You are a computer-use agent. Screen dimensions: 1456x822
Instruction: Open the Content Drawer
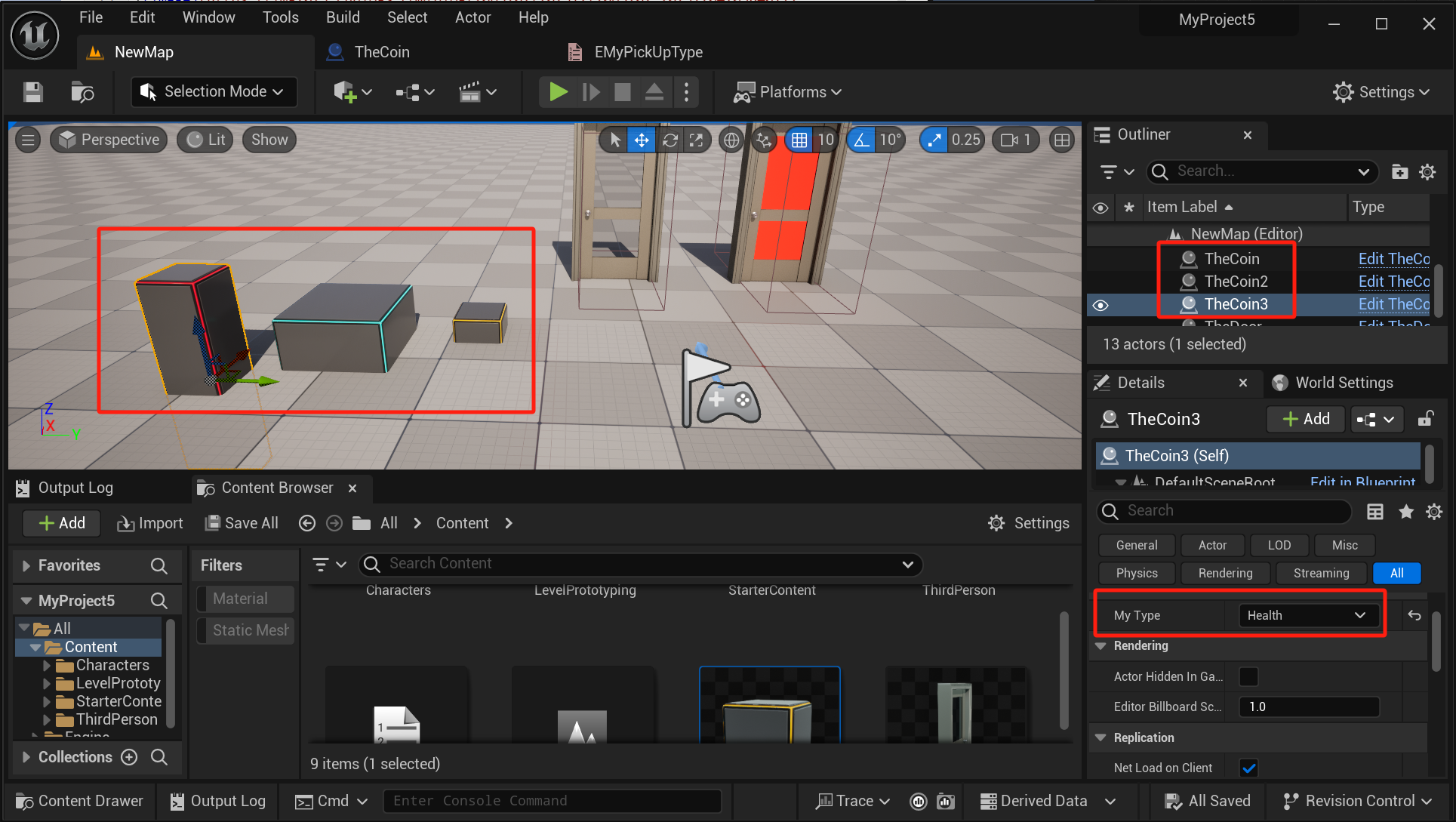[79, 801]
